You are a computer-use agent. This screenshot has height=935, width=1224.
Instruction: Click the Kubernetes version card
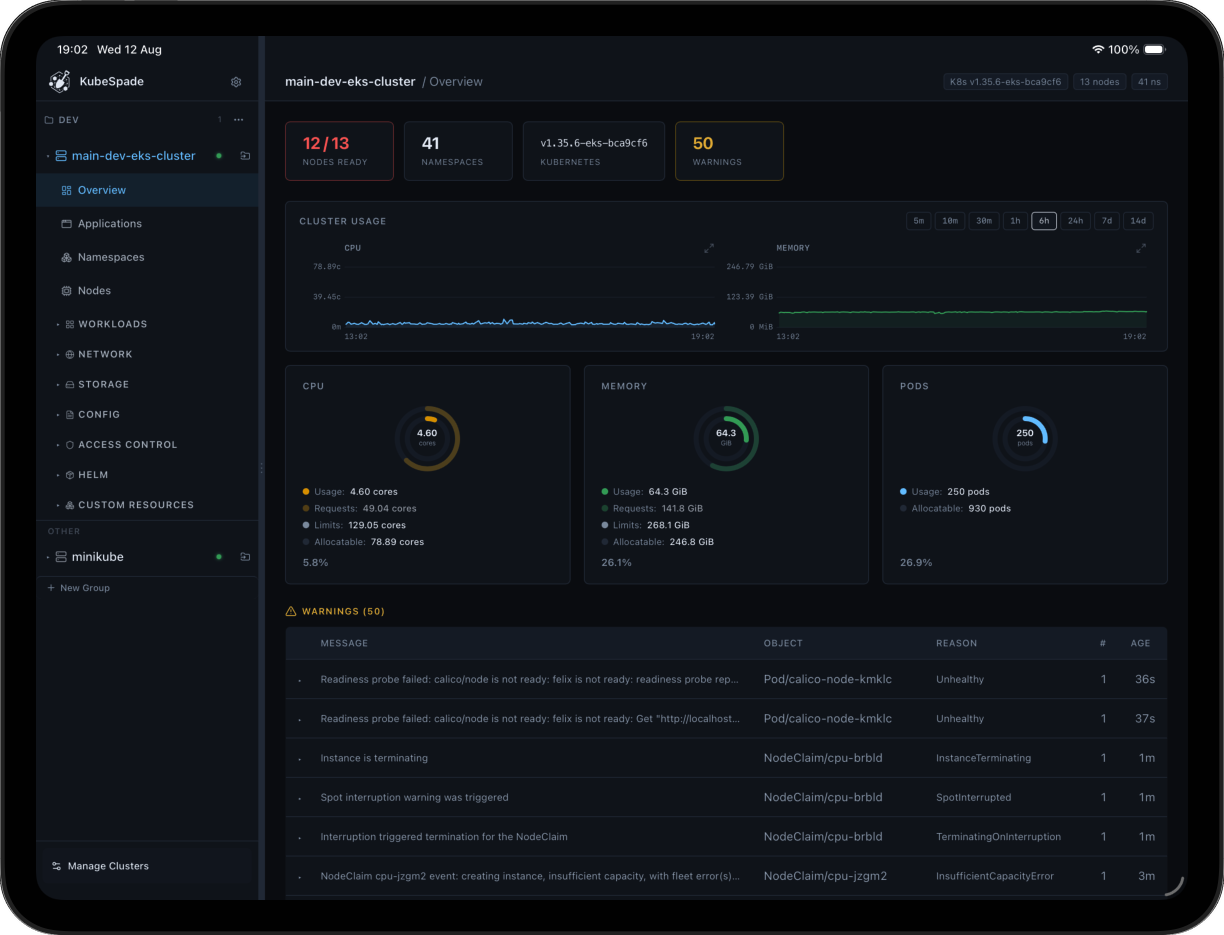point(594,151)
